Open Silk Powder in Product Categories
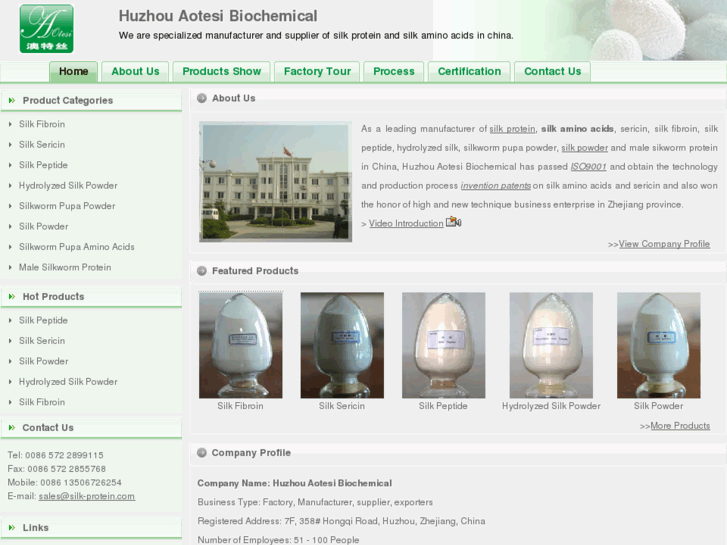727x545 pixels. click(44, 226)
